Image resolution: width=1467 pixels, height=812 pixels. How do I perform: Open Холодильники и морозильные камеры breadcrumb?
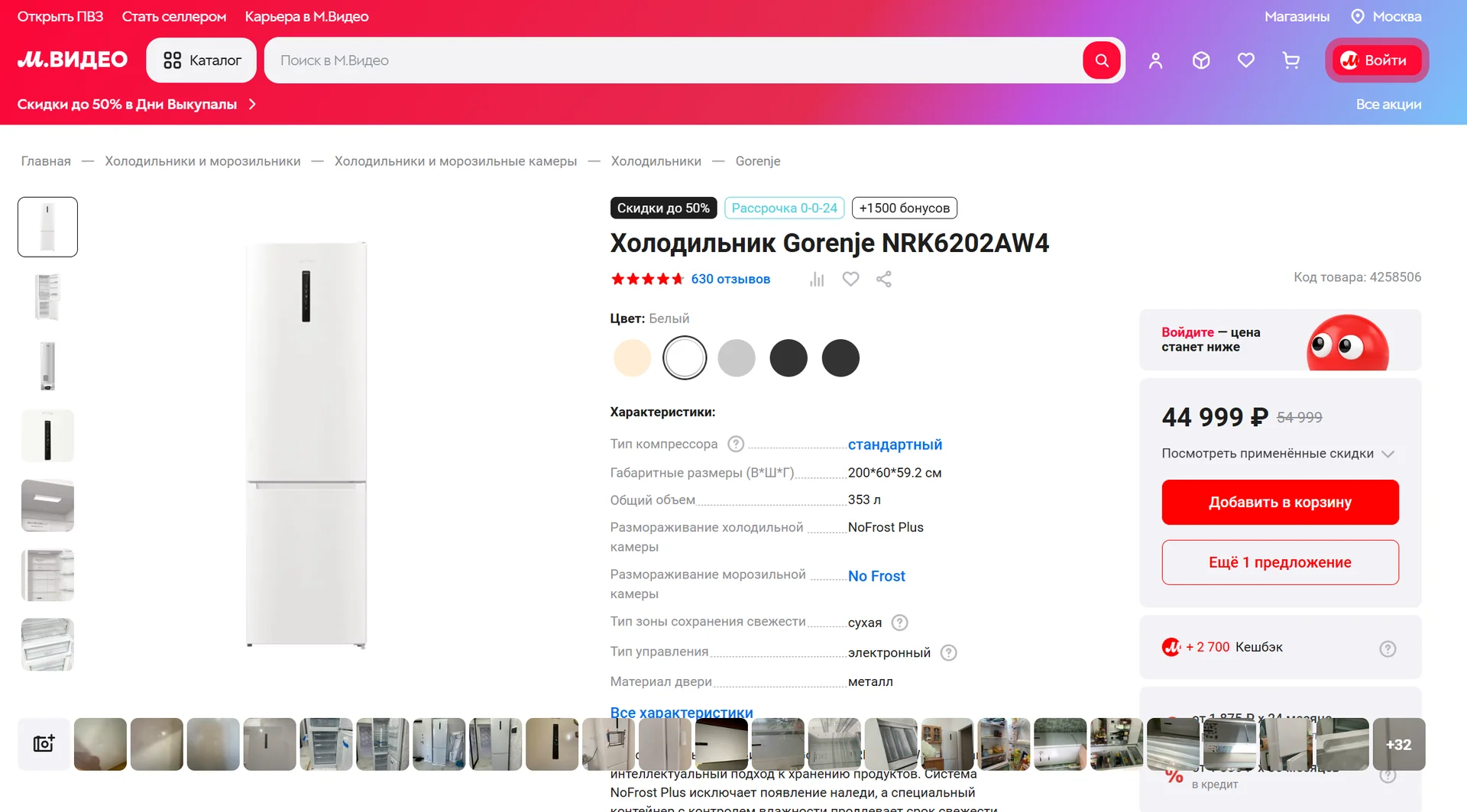pyautogui.click(x=455, y=161)
